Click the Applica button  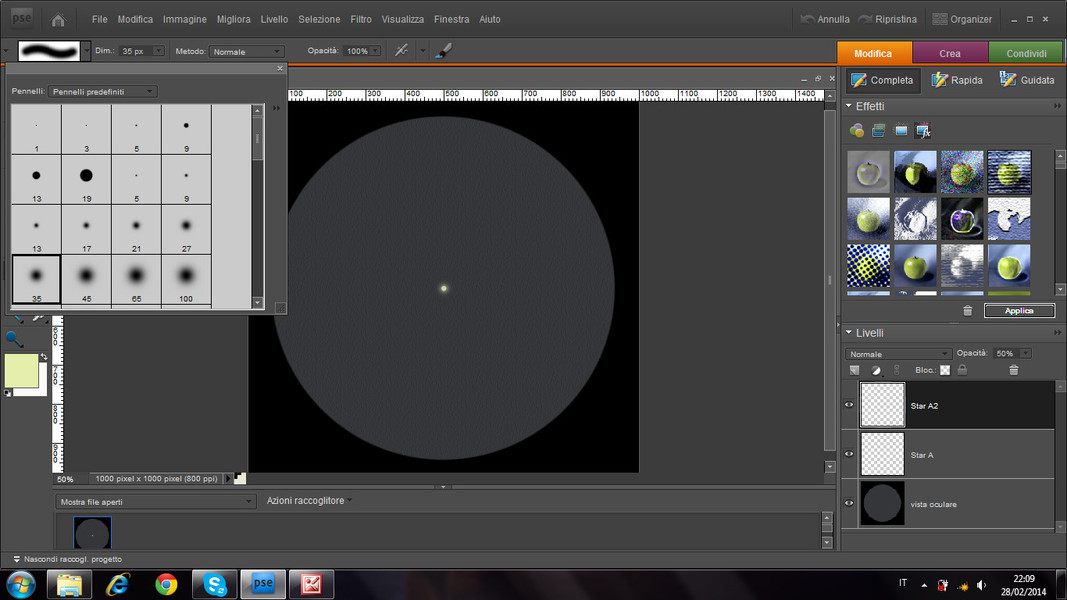coord(1019,311)
